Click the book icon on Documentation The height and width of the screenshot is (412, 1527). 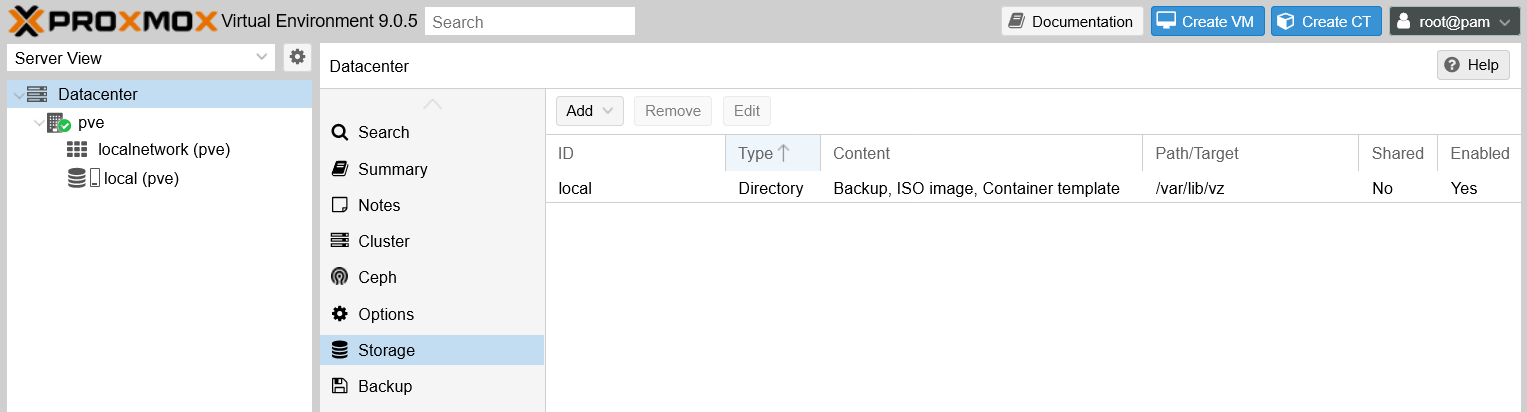[1017, 21]
